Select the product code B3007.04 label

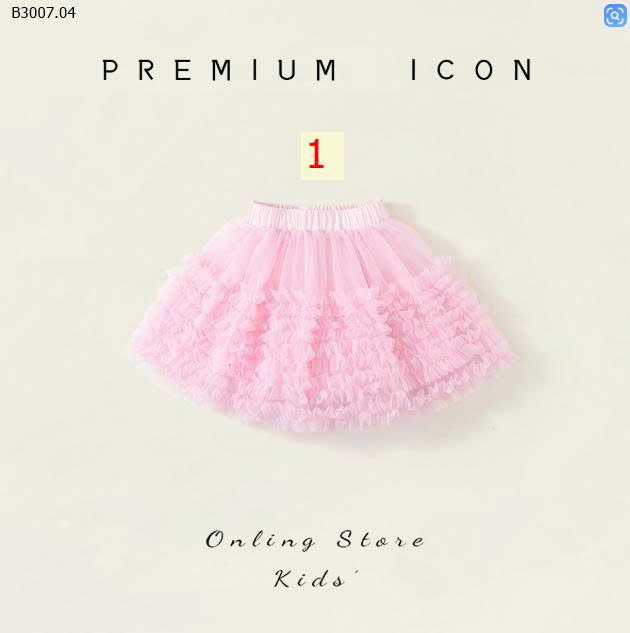[x=43, y=13]
